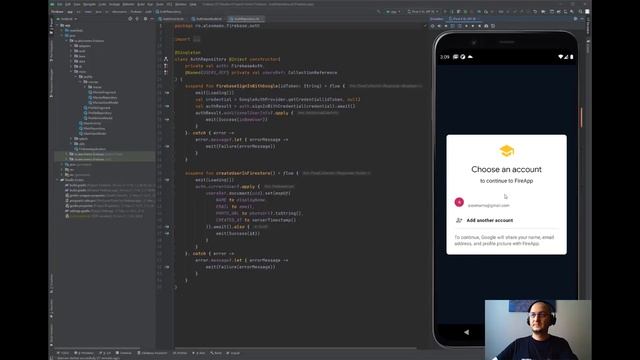Open the Pixel 3a API 30 emulator tab
The width and height of the screenshot is (640, 360).
[463, 19]
